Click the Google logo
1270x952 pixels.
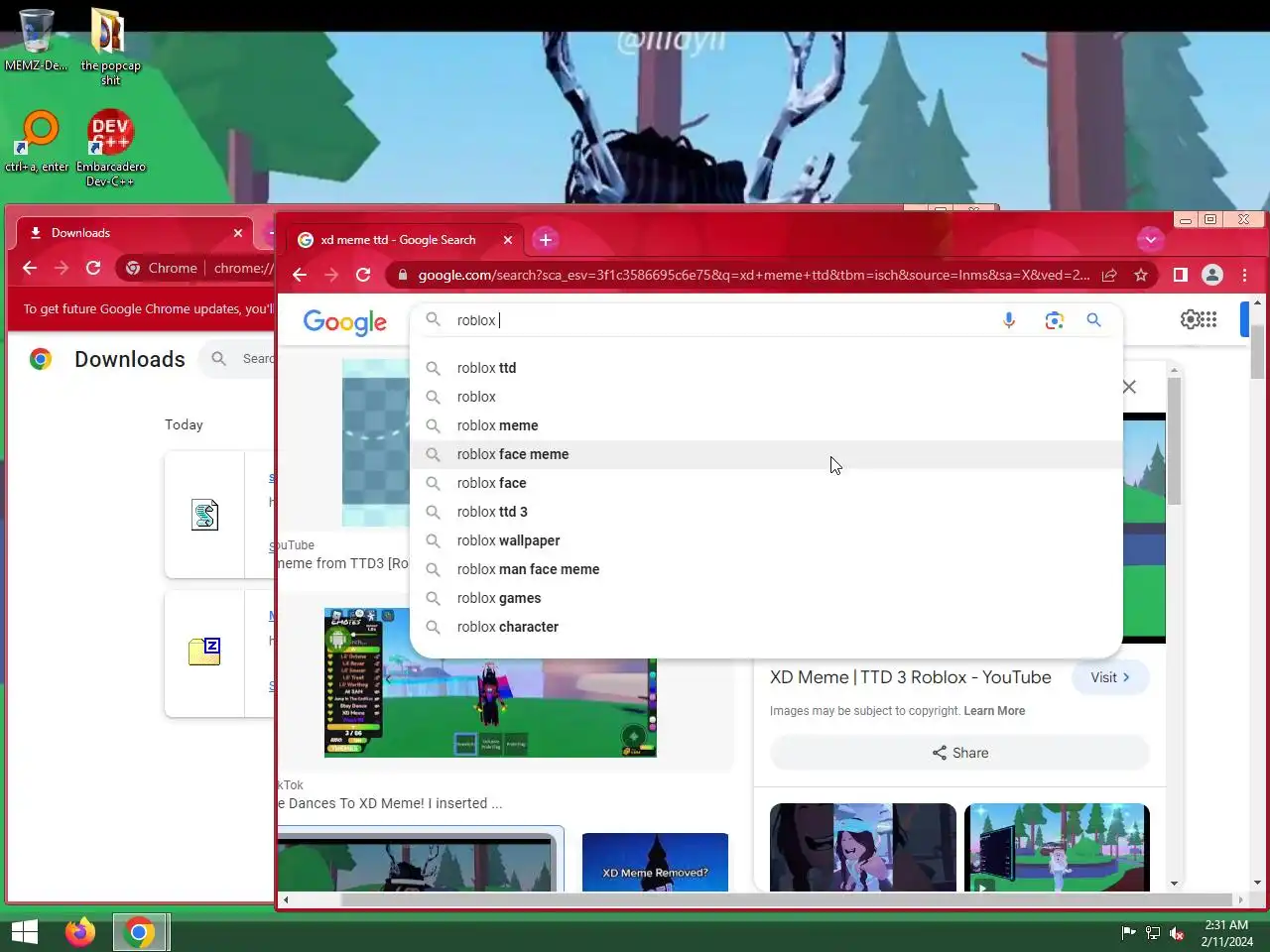[345, 322]
